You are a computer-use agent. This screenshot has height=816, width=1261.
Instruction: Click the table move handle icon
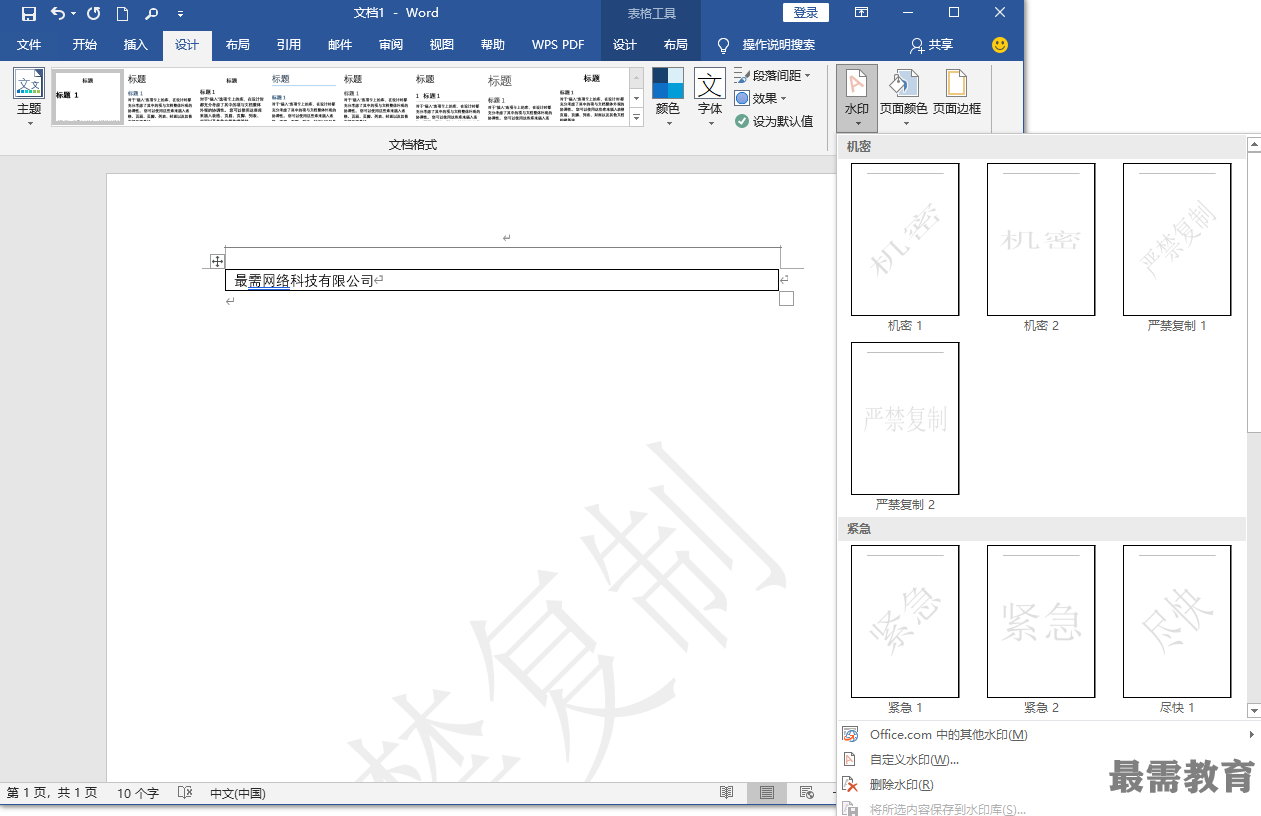click(x=217, y=261)
